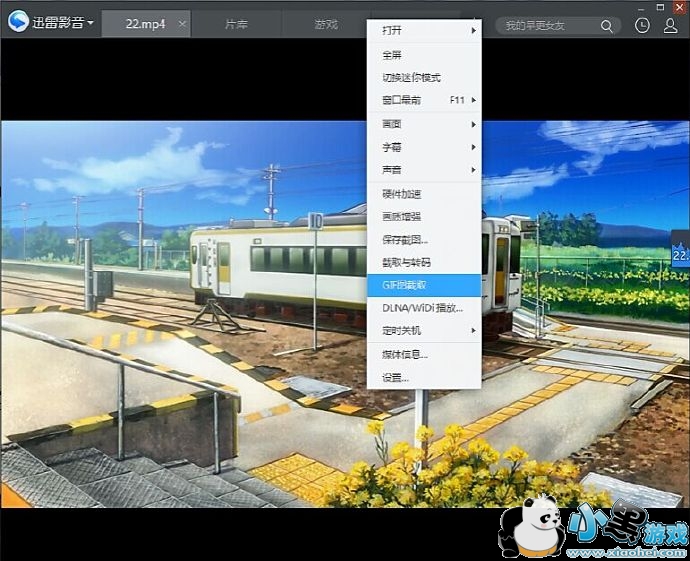Screen dimensions: 690x561
Task: Close the 22.mp4 tab
Action: [183, 24]
